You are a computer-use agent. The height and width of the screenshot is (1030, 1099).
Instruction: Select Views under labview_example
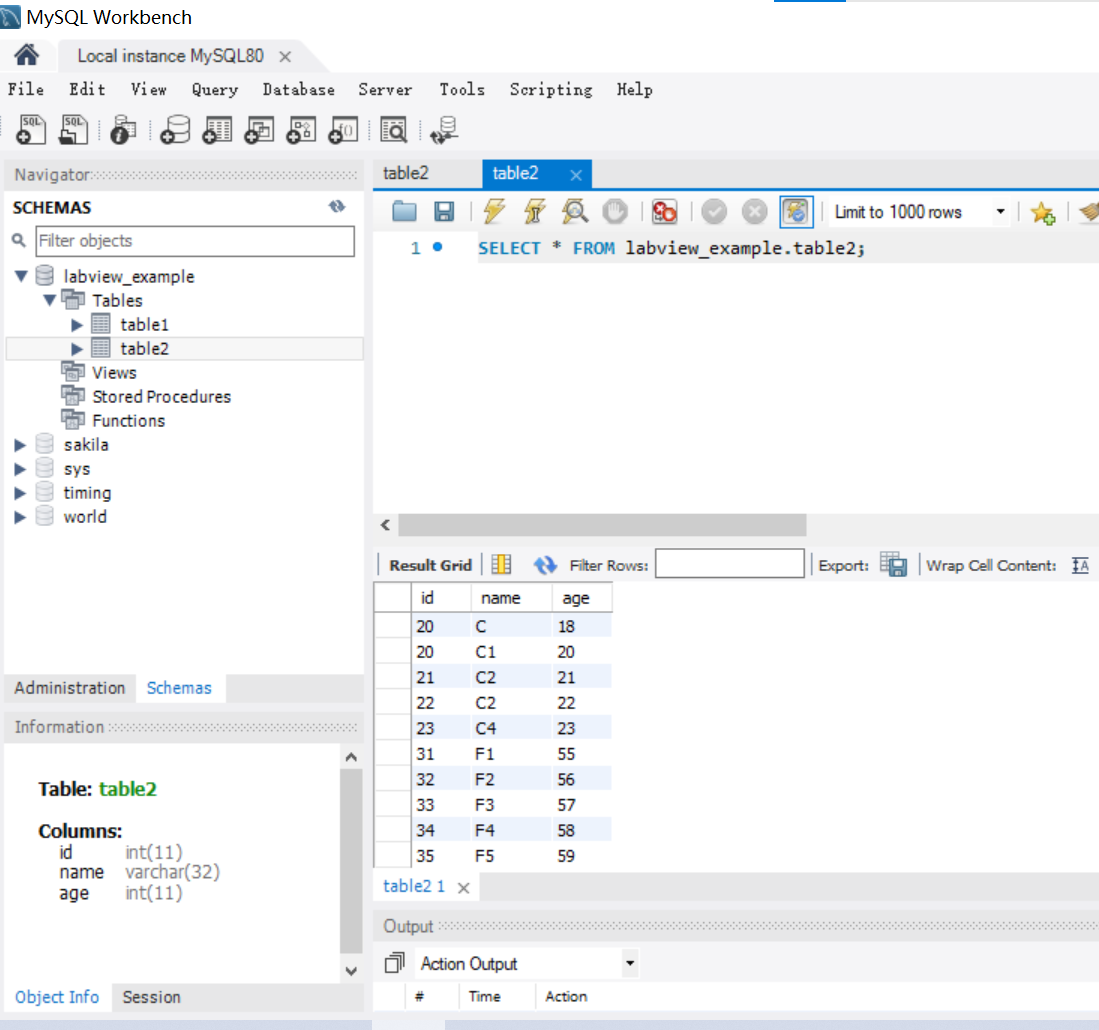[x=114, y=373]
